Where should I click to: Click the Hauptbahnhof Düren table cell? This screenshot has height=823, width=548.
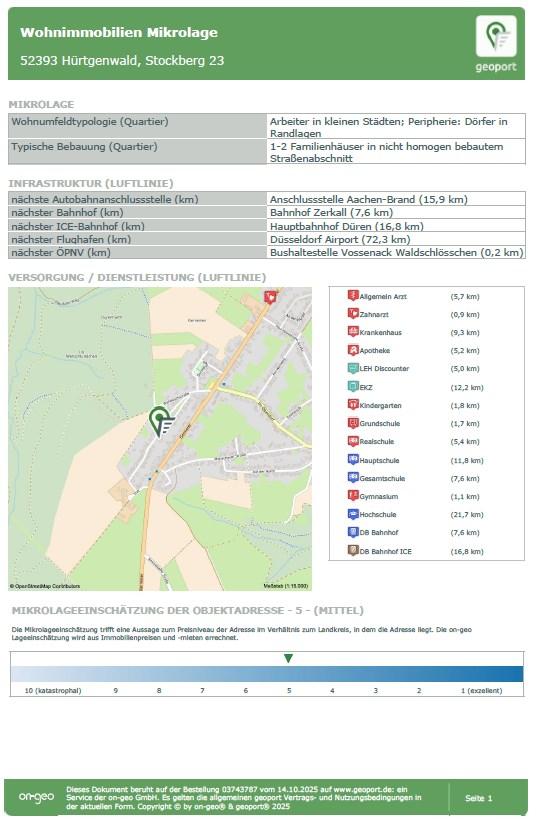click(x=396, y=226)
